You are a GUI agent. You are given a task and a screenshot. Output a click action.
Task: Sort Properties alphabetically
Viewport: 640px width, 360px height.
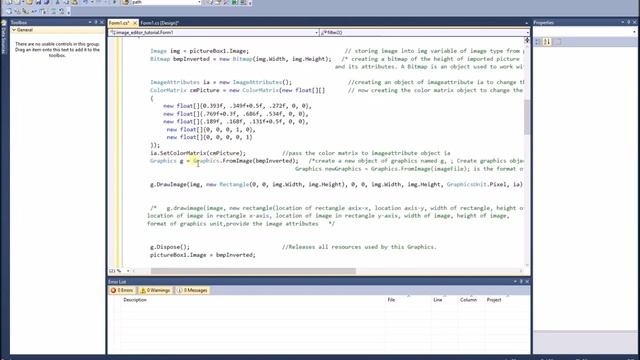point(547,42)
